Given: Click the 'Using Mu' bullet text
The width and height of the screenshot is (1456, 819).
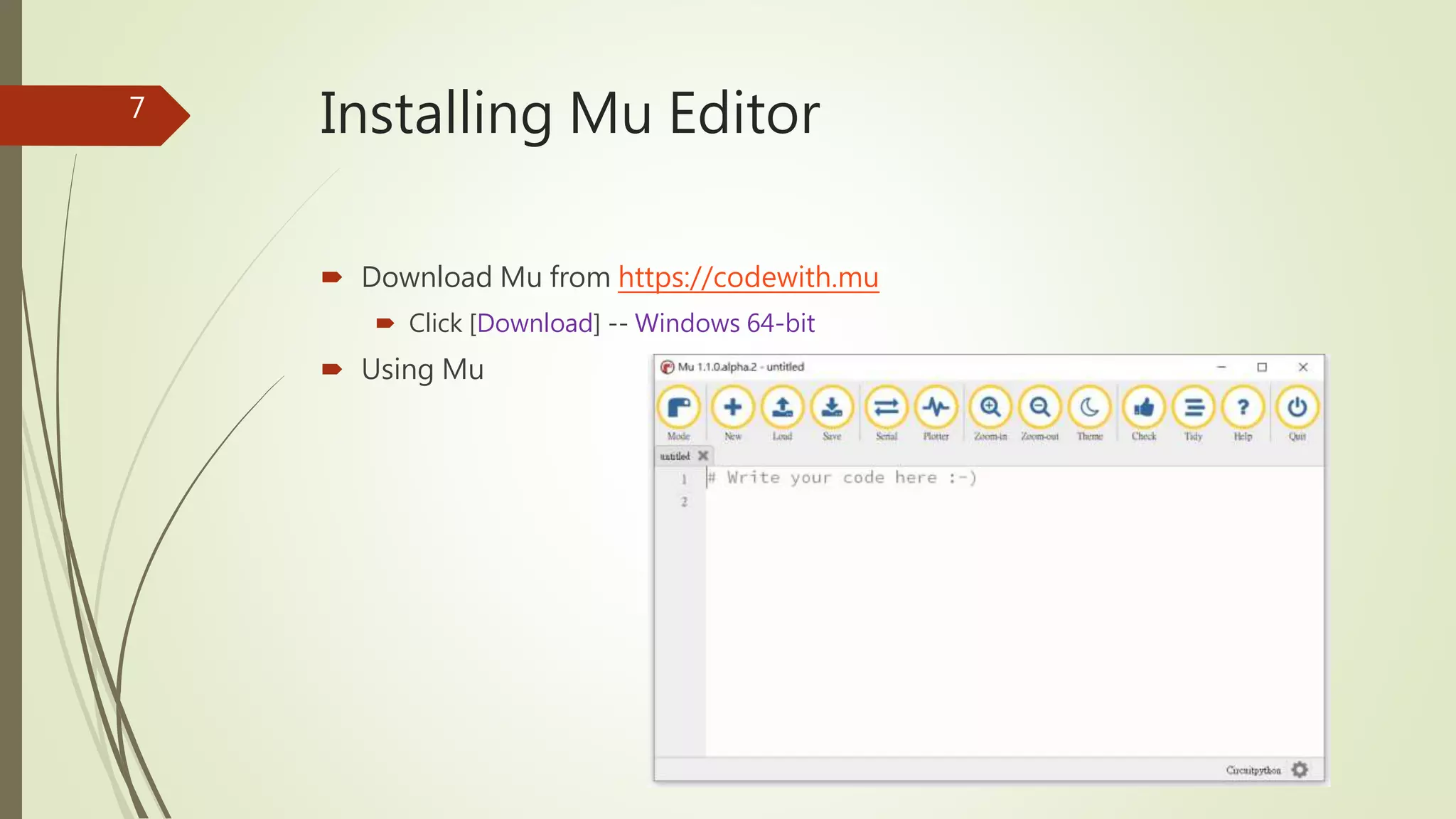Looking at the screenshot, I should [422, 370].
